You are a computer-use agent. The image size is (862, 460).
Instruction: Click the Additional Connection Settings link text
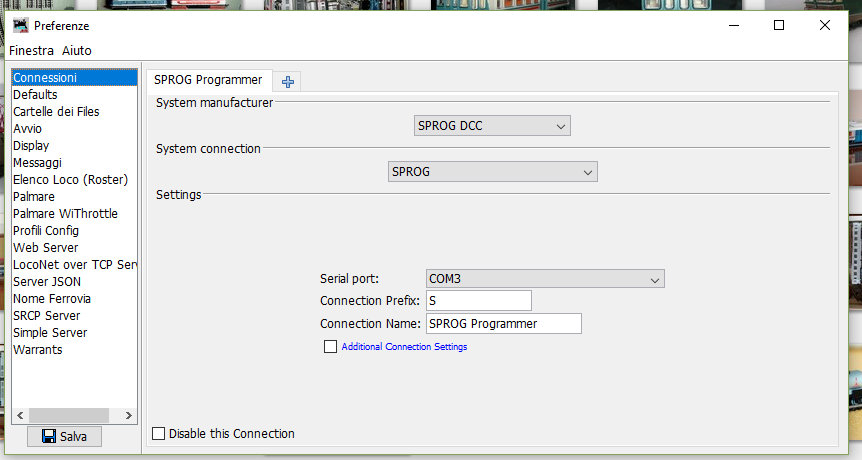pos(404,347)
